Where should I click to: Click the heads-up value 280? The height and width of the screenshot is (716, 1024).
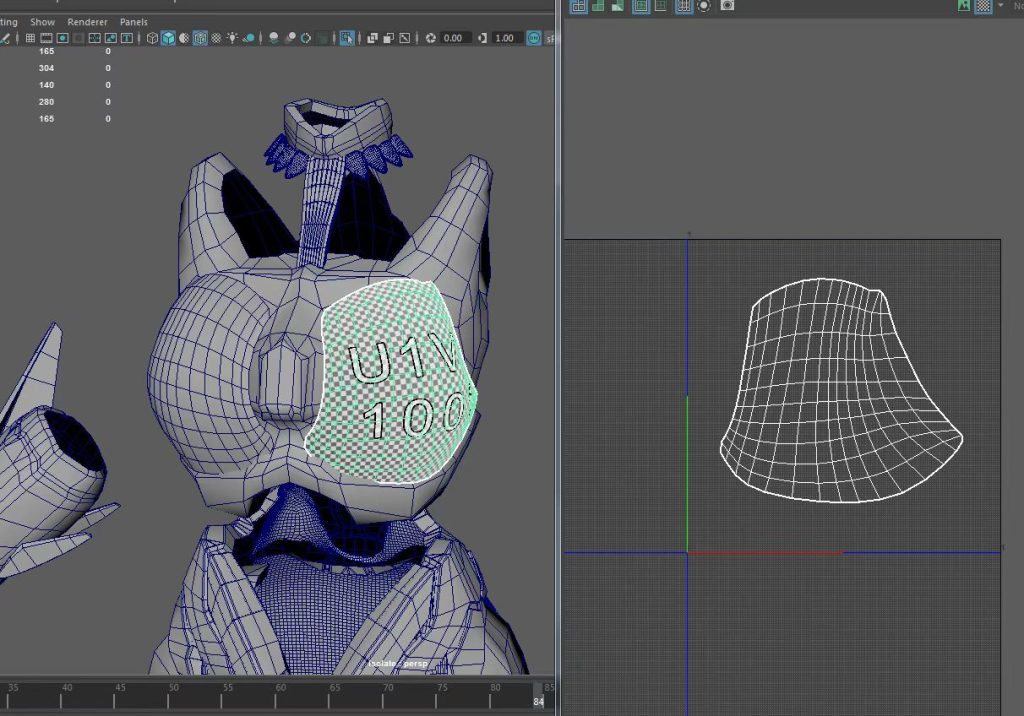46,102
